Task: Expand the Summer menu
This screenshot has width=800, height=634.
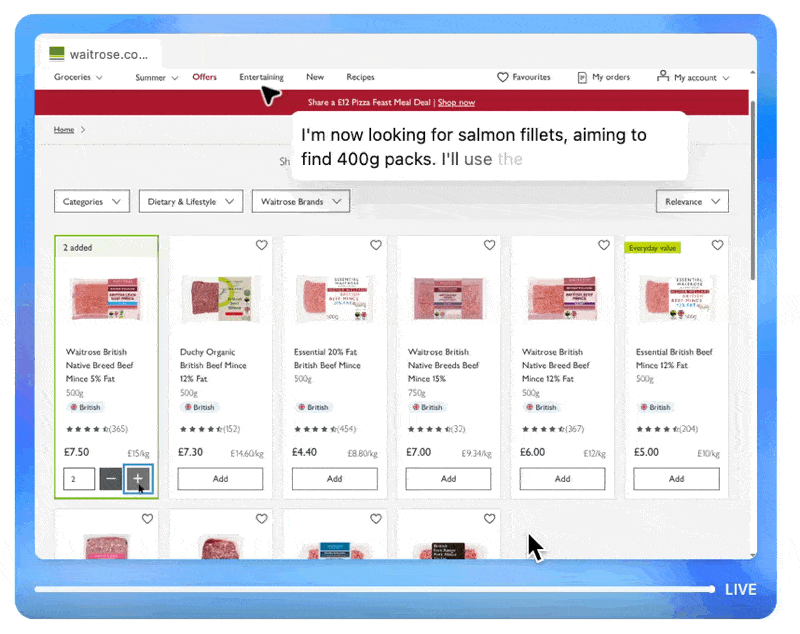Action: [x=156, y=78]
